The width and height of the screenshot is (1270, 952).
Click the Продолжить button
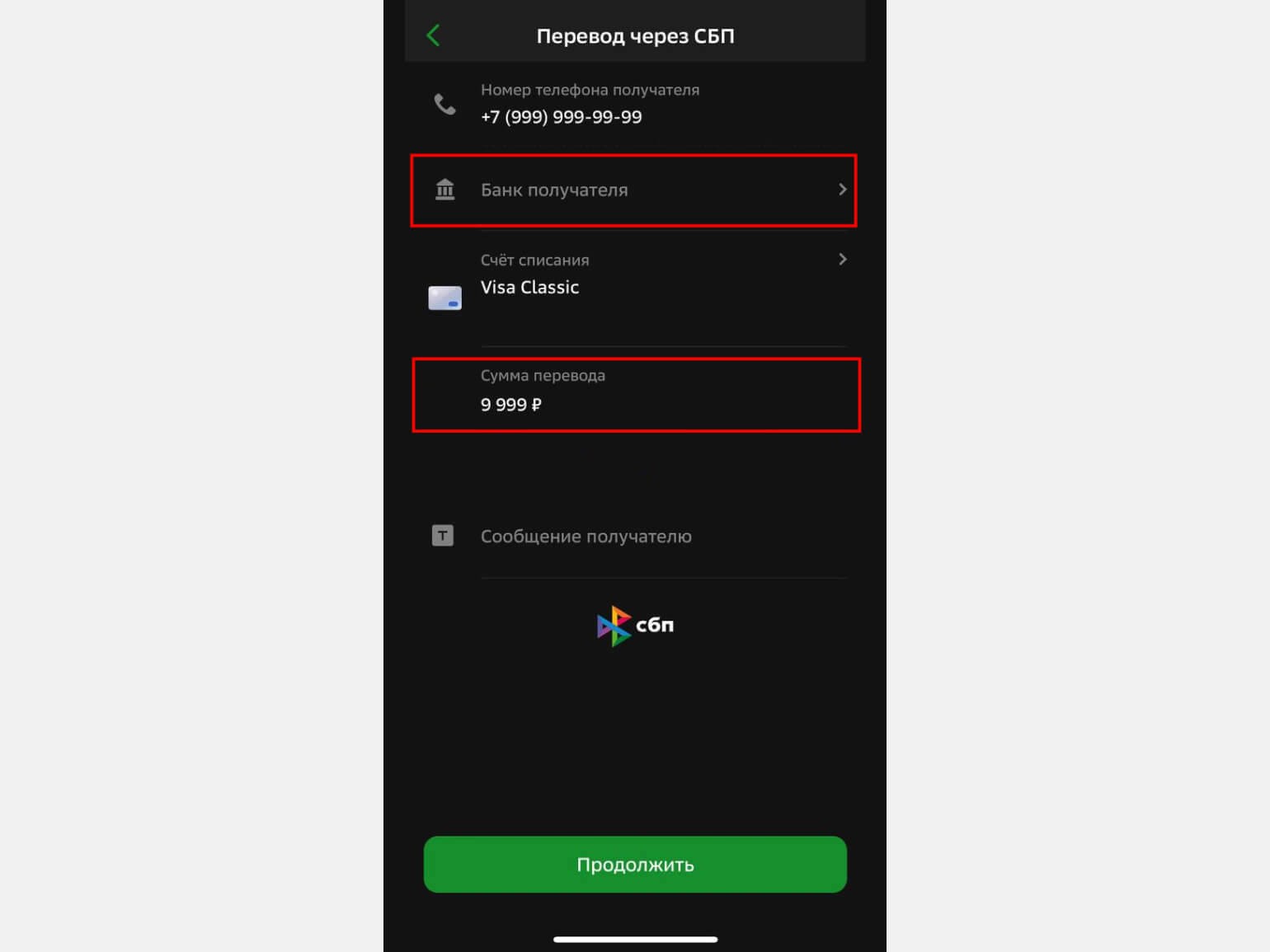tap(635, 865)
